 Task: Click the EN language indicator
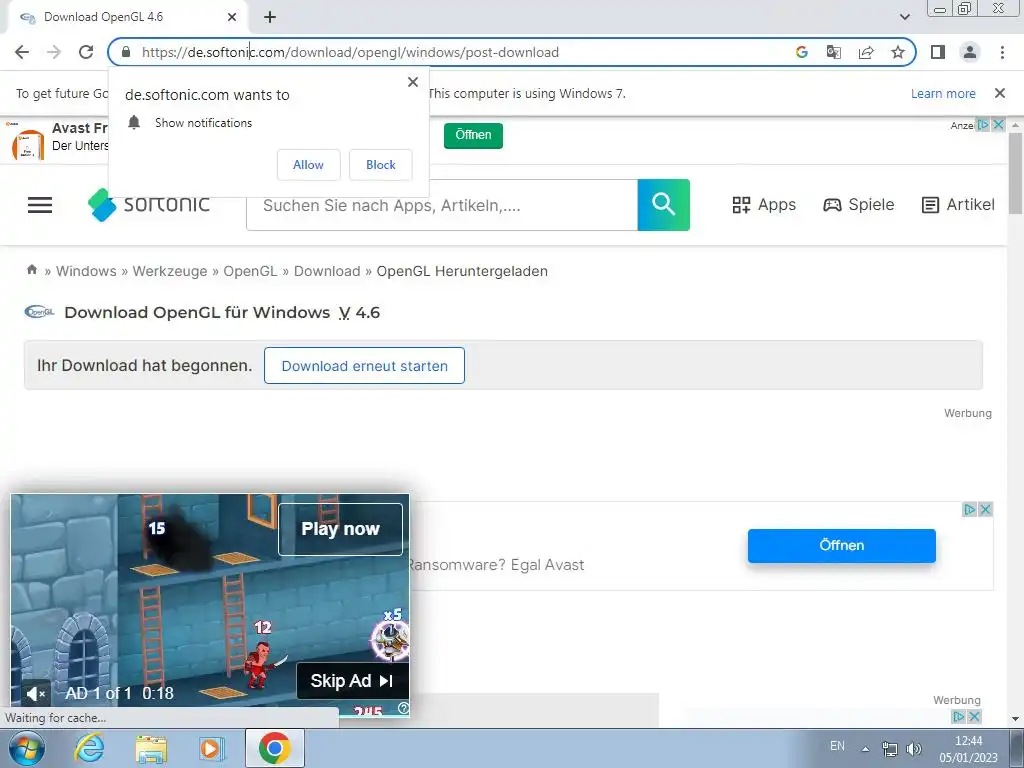pyautogui.click(x=837, y=746)
